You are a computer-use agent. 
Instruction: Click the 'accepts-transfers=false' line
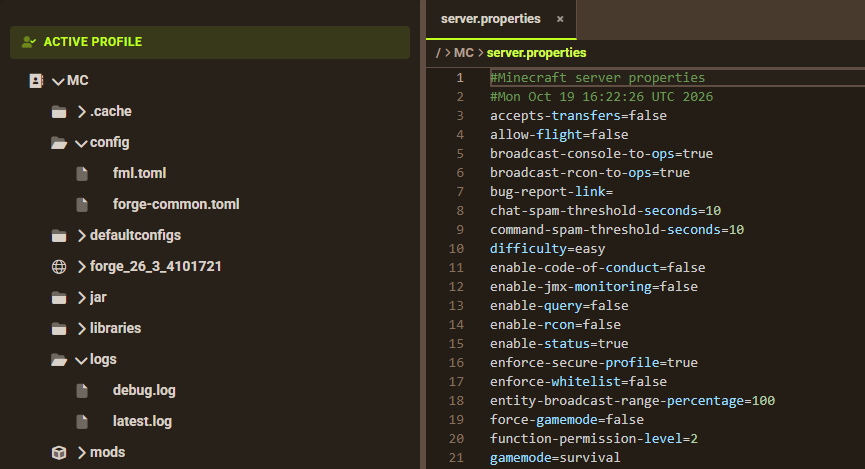coord(578,116)
